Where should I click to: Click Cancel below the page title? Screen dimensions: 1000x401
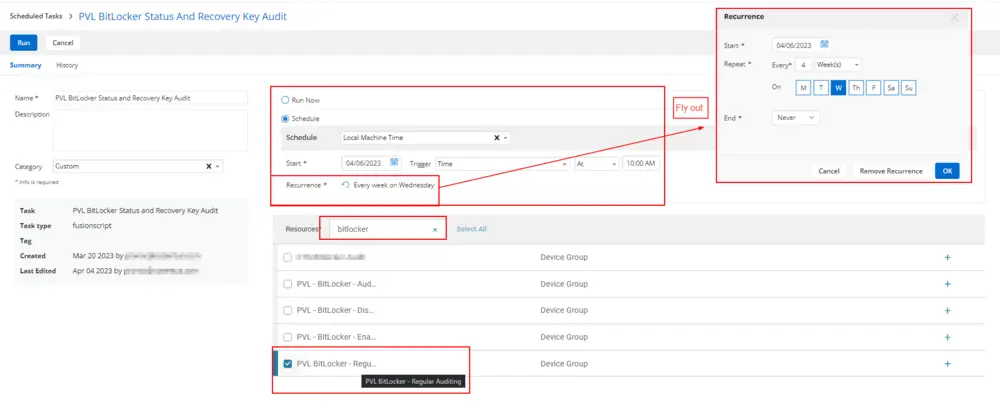point(62,43)
